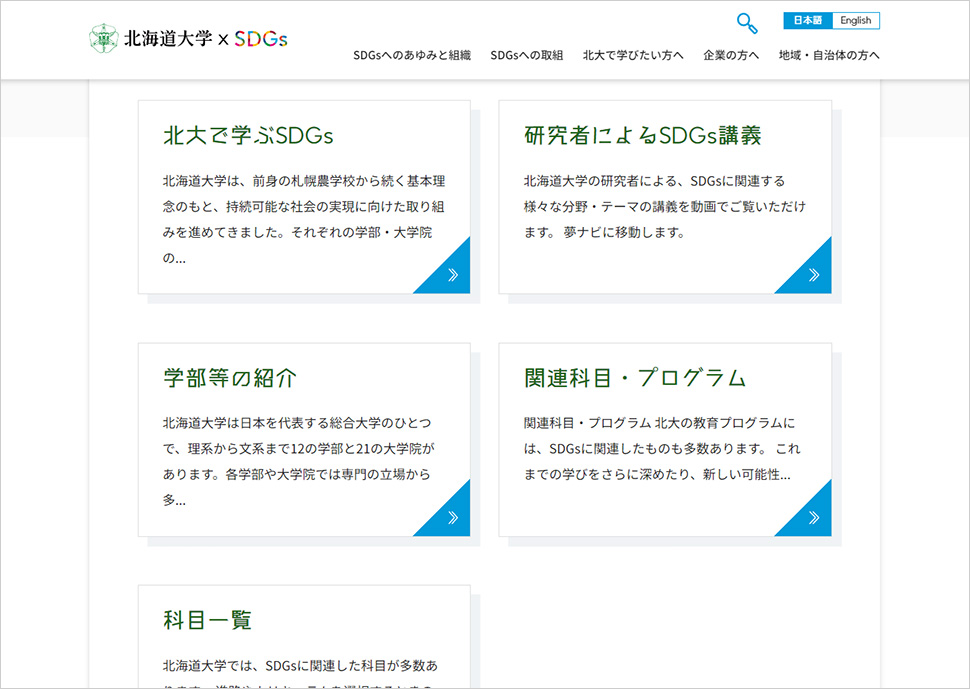Open the 研究者によるSDGs講義 heading

tap(643, 135)
